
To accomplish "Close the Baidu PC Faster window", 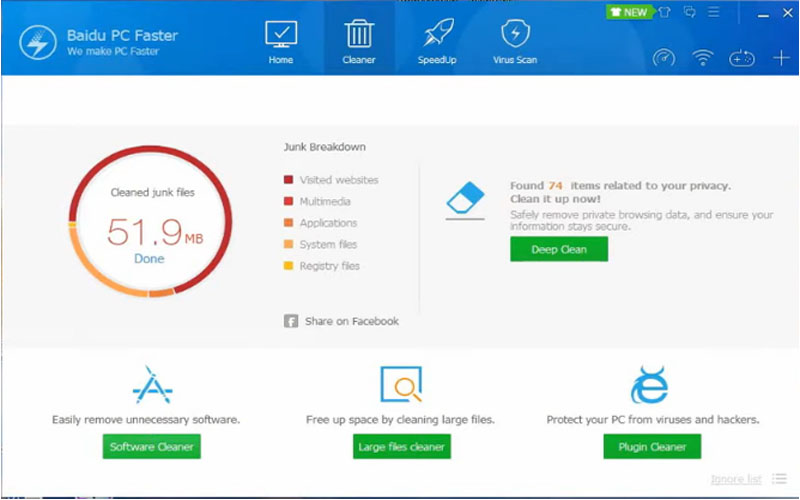I will pyautogui.click(x=788, y=13).
